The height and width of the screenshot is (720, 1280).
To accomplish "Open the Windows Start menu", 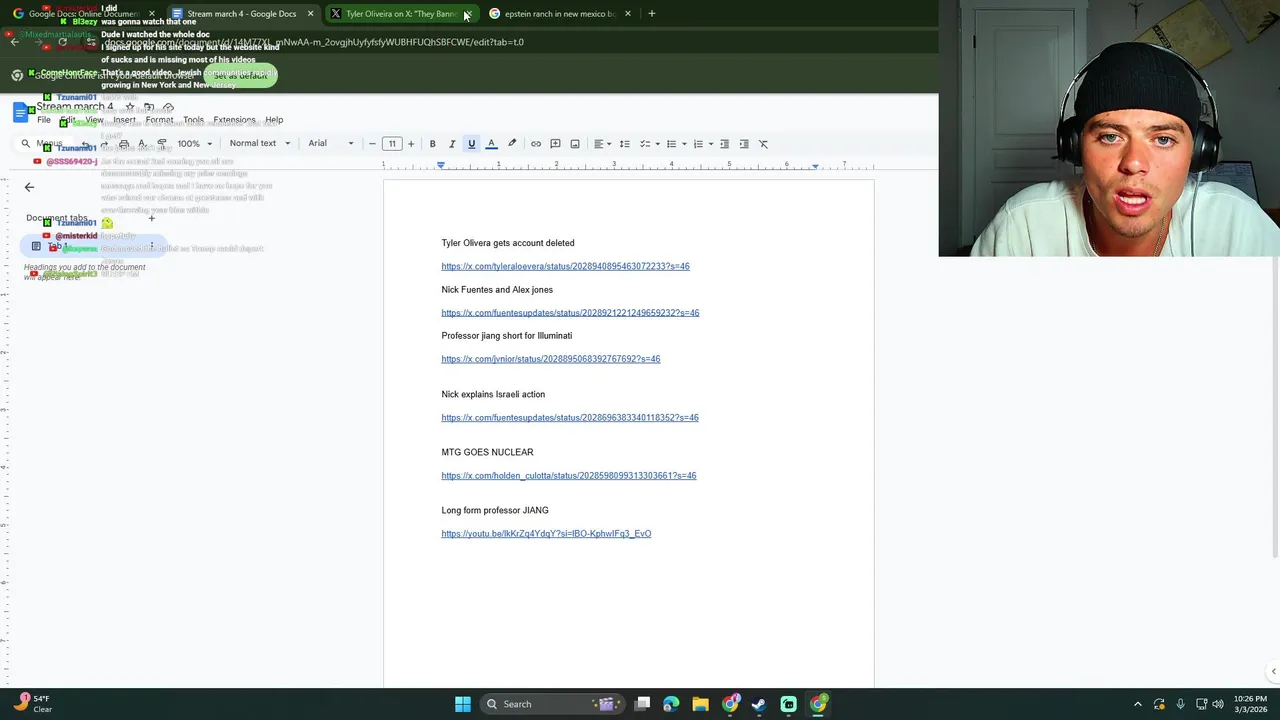I will [463, 704].
